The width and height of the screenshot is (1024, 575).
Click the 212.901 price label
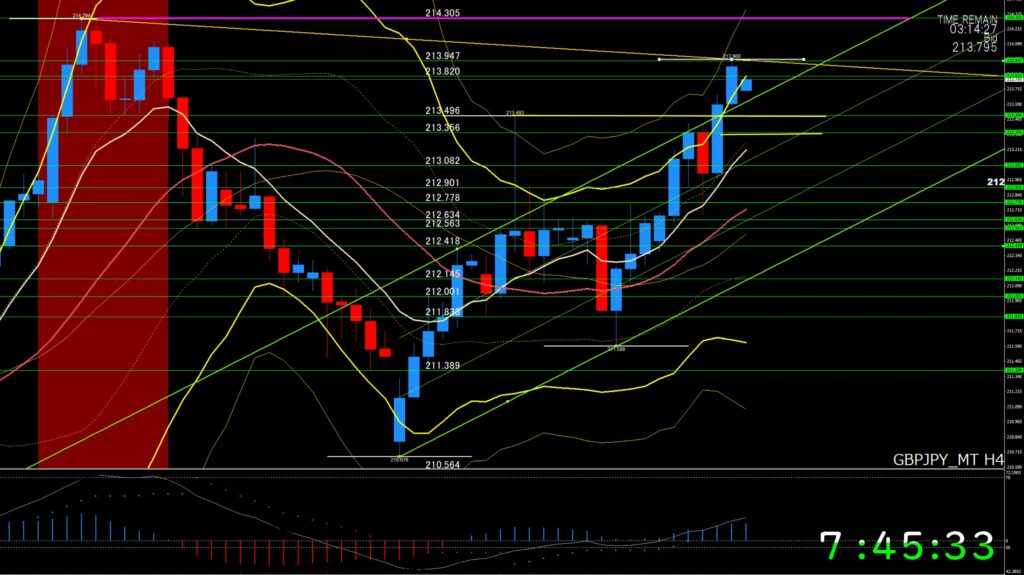pyautogui.click(x=442, y=183)
